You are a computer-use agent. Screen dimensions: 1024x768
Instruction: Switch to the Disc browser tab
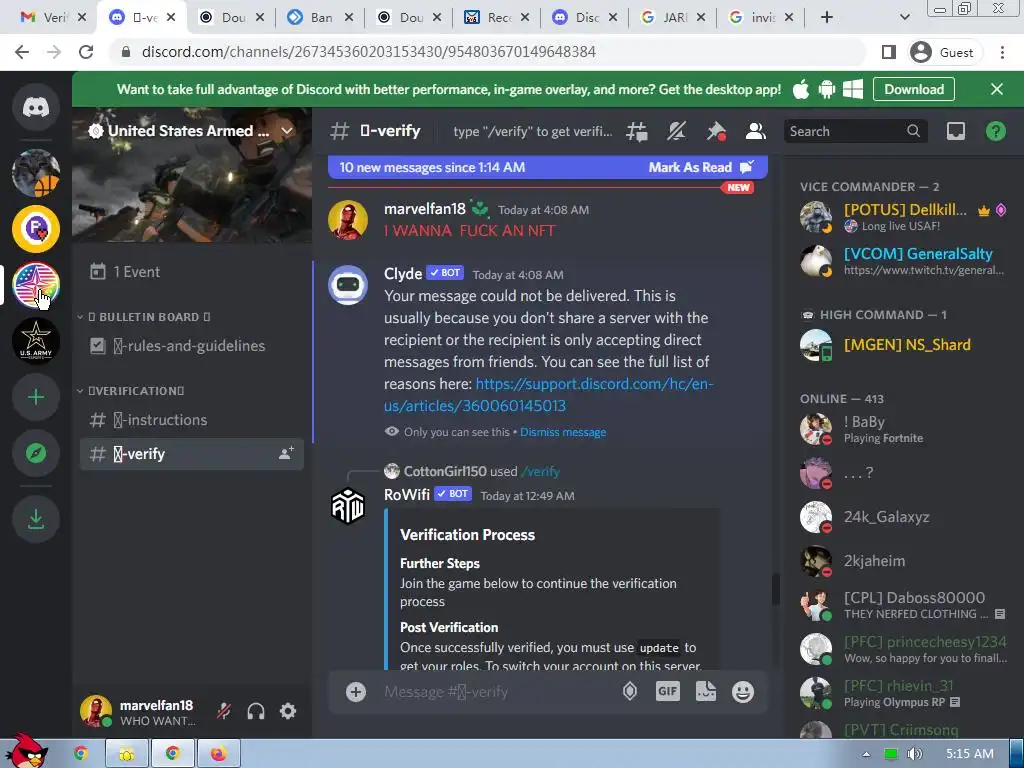(584, 18)
